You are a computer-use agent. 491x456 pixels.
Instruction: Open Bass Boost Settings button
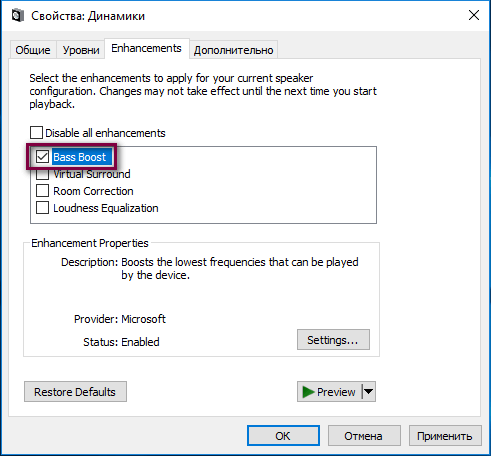[333, 340]
